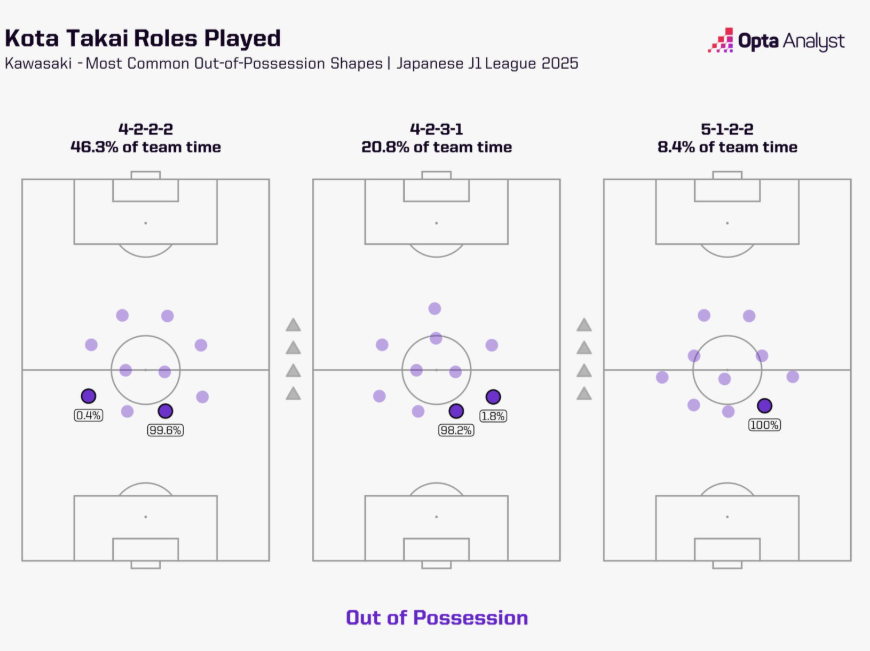Image resolution: width=870 pixels, height=651 pixels.
Task: Click the 99.6% percentage label
Action: coord(165,430)
